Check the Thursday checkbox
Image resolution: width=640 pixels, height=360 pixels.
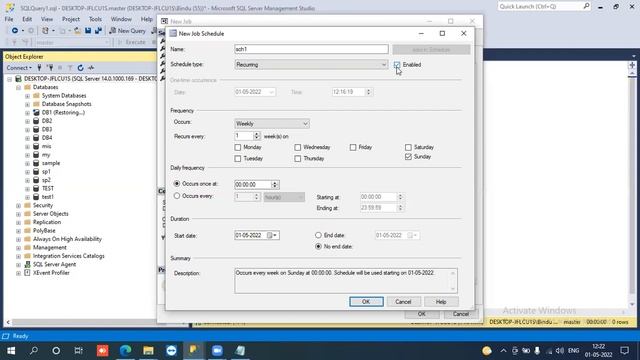click(x=298, y=158)
